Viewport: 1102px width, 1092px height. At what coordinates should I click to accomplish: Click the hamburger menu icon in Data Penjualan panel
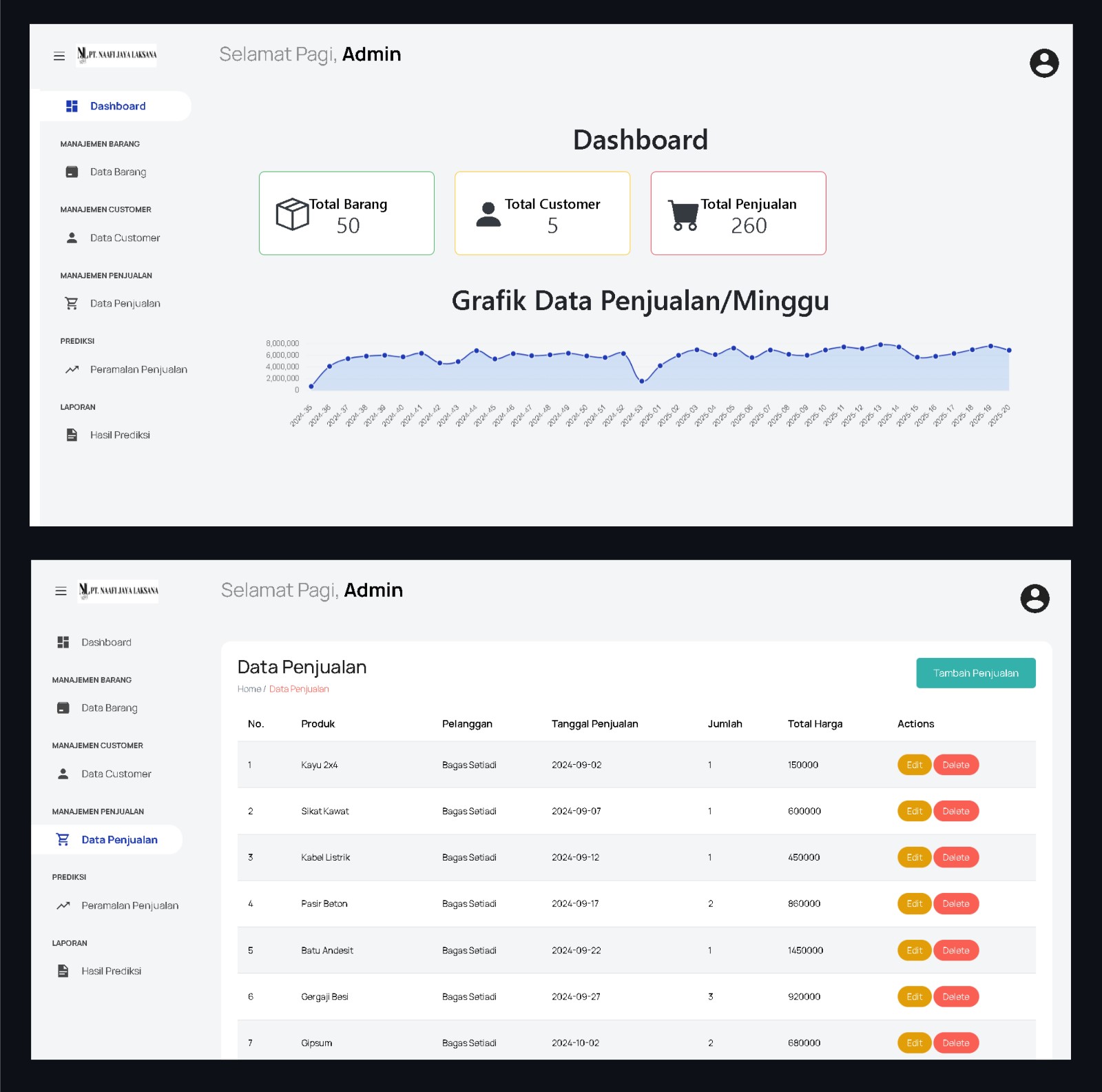pyautogui.click(x=61, y=591)
